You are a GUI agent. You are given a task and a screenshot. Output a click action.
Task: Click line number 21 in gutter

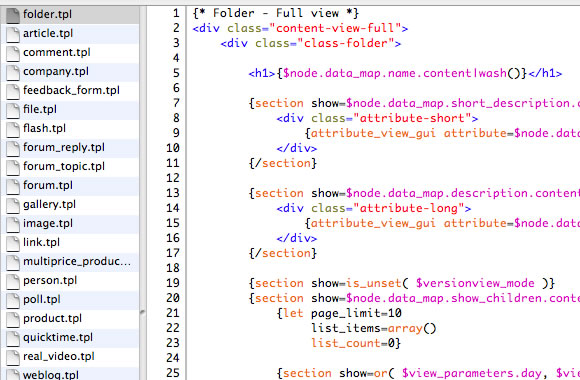click(x=173, y=313)
